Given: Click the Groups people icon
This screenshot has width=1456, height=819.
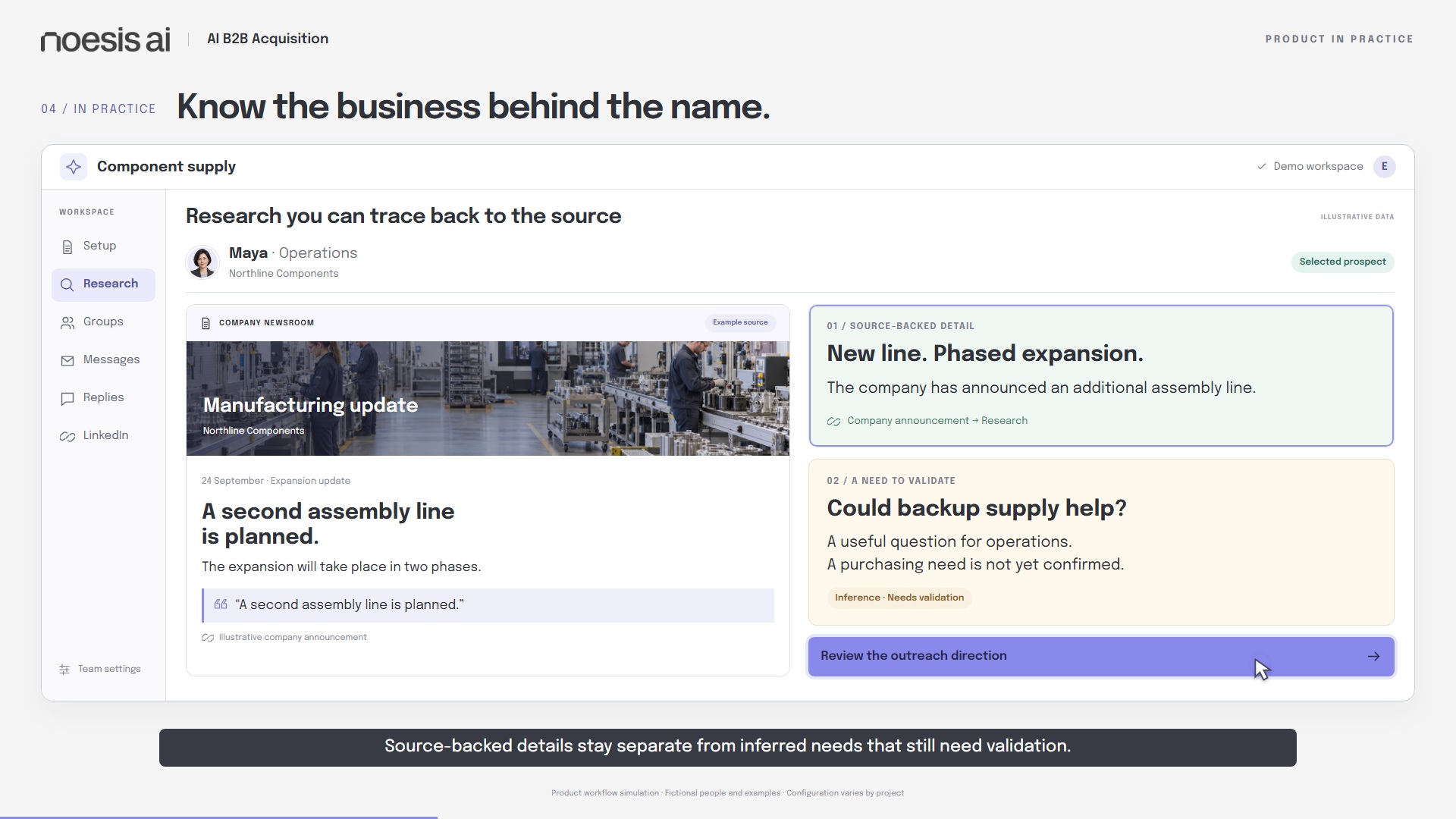Looking at the screenshot, I should (67, 322).
